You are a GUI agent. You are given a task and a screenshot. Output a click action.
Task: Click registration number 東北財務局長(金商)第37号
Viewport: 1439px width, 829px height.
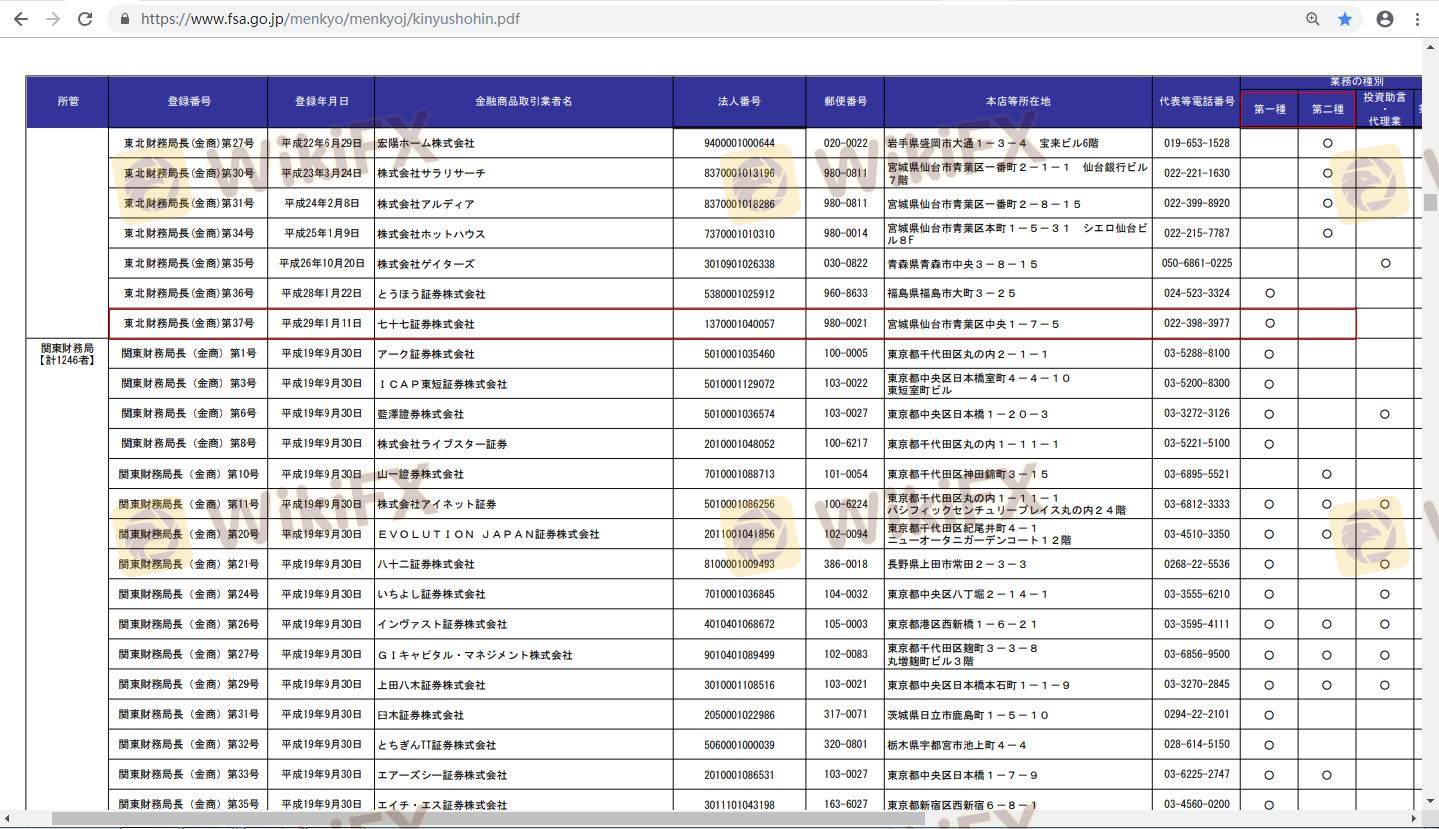pyautogui.click(x=189, y=324)
